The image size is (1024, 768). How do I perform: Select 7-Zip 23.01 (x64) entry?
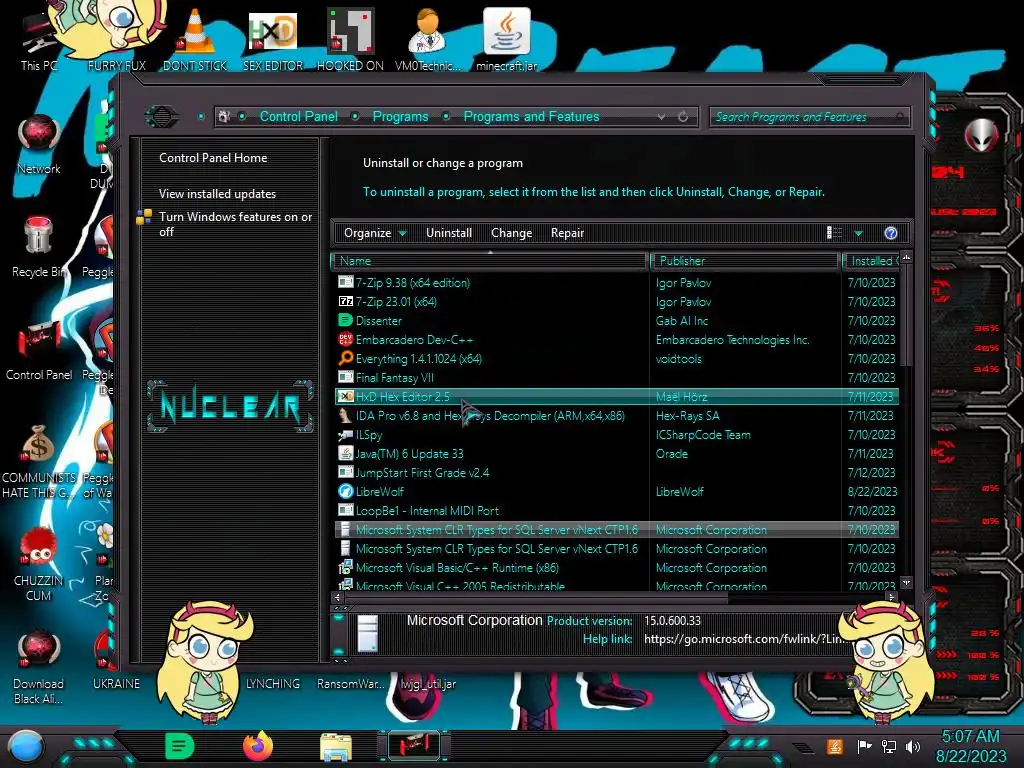pos(616,302)
